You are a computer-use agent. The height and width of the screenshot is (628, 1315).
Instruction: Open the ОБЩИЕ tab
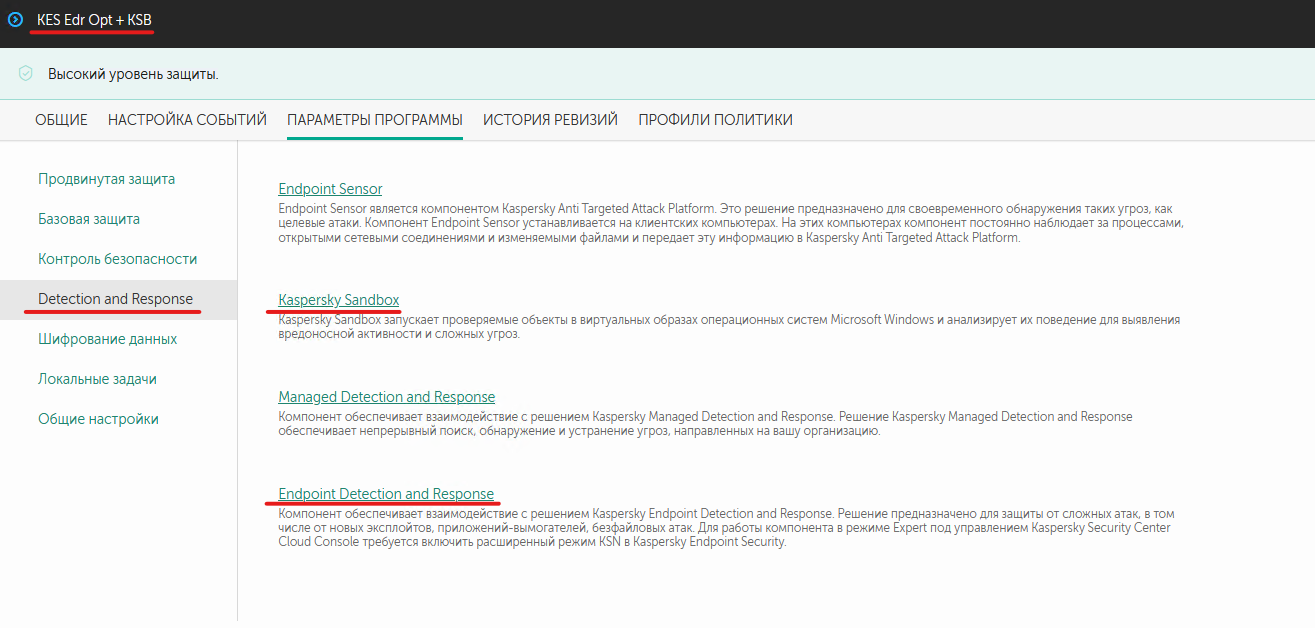61,120
